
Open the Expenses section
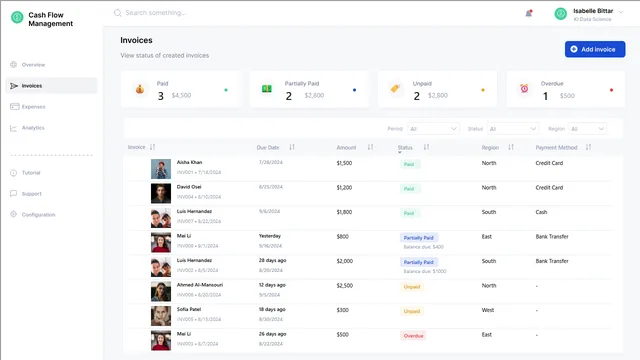coord(33,107)
